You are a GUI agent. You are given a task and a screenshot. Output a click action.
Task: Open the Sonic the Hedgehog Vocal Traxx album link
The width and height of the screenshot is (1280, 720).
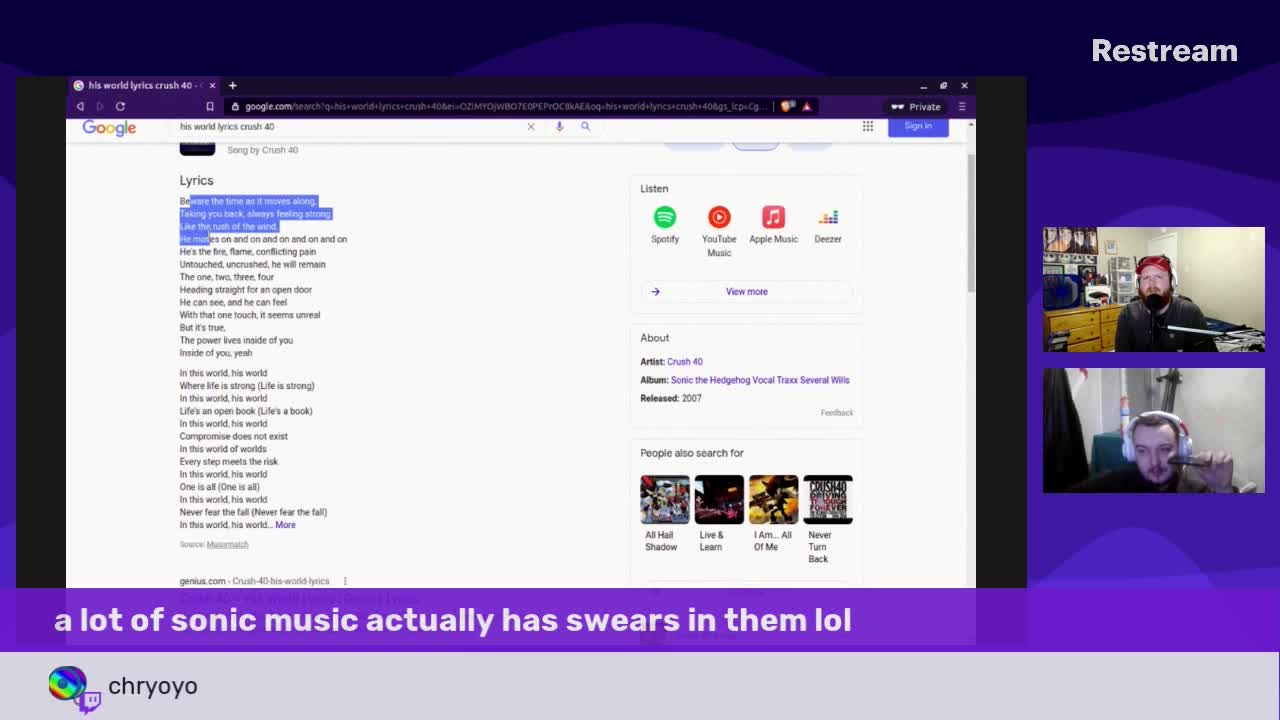pyautogui.click(x=760, y=380)
